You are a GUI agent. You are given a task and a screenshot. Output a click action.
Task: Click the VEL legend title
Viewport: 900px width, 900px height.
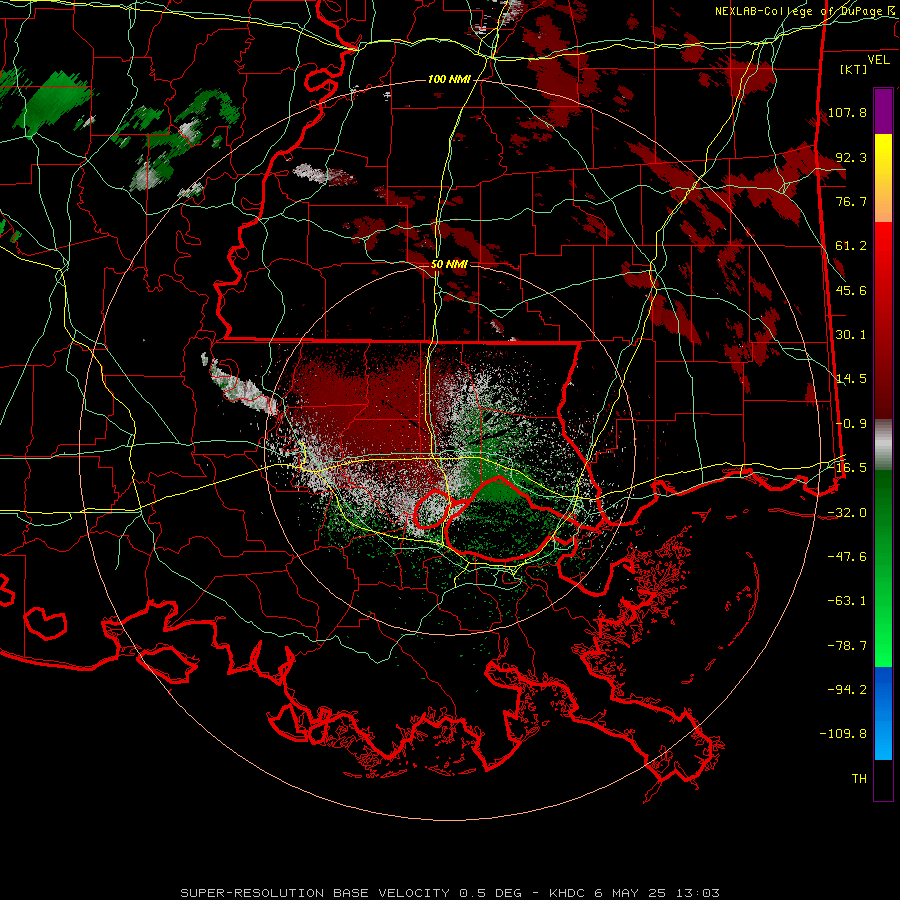[878, 59]
